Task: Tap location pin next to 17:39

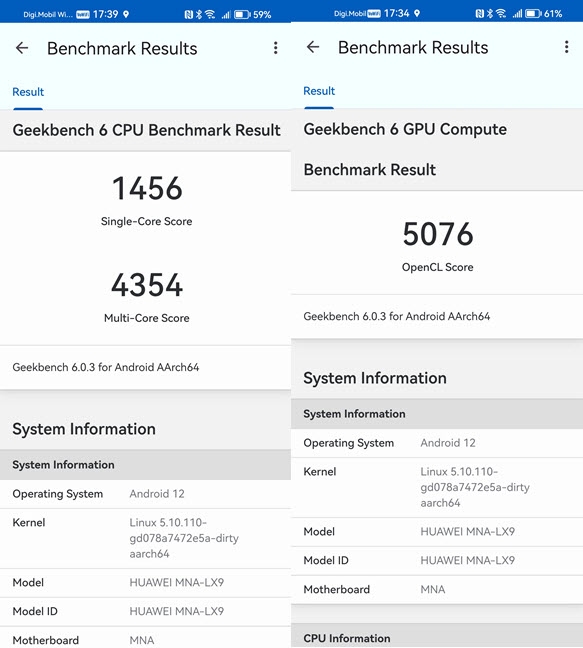Action: [x=126, y=14]
